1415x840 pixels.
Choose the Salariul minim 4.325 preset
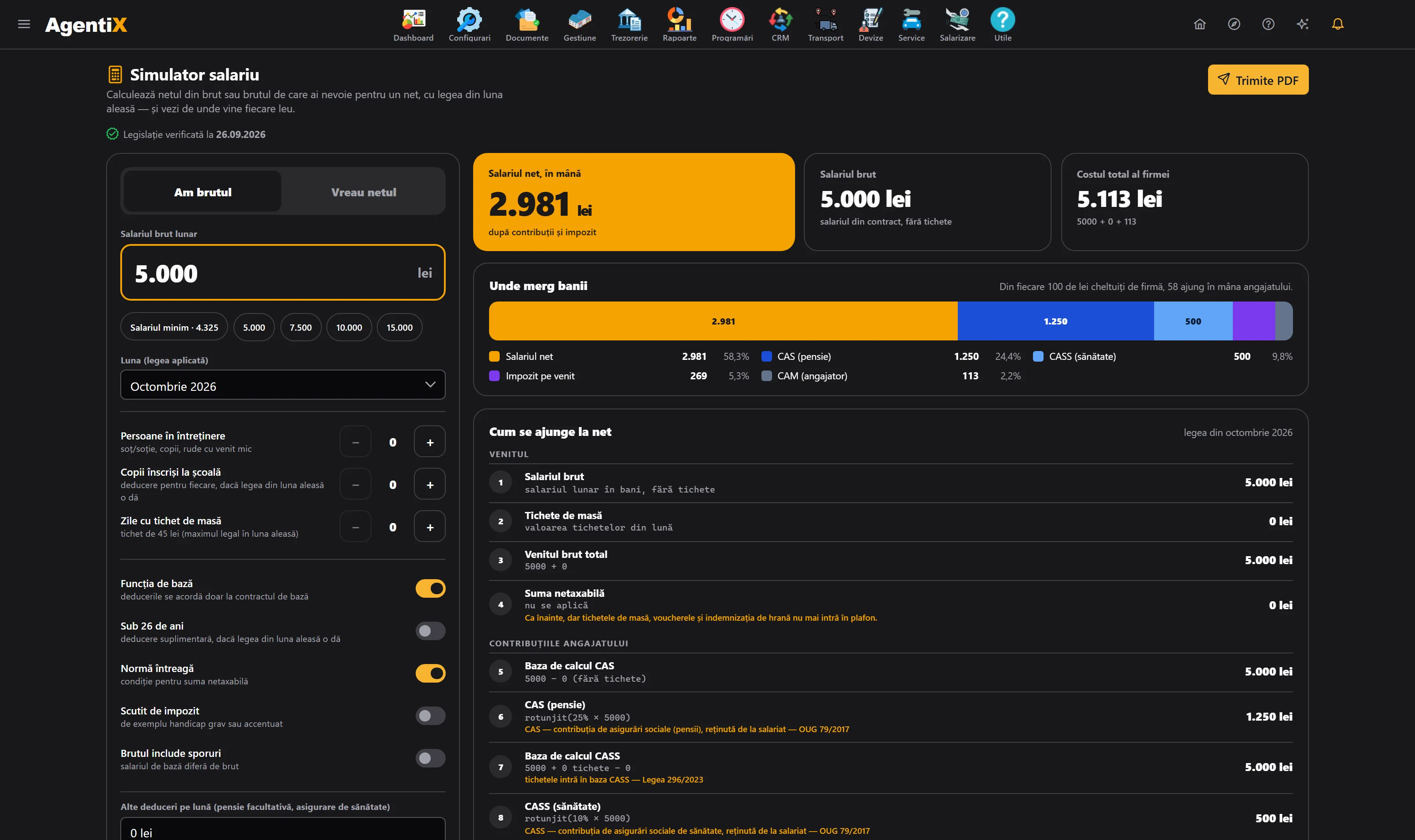(x=174, y=327)
